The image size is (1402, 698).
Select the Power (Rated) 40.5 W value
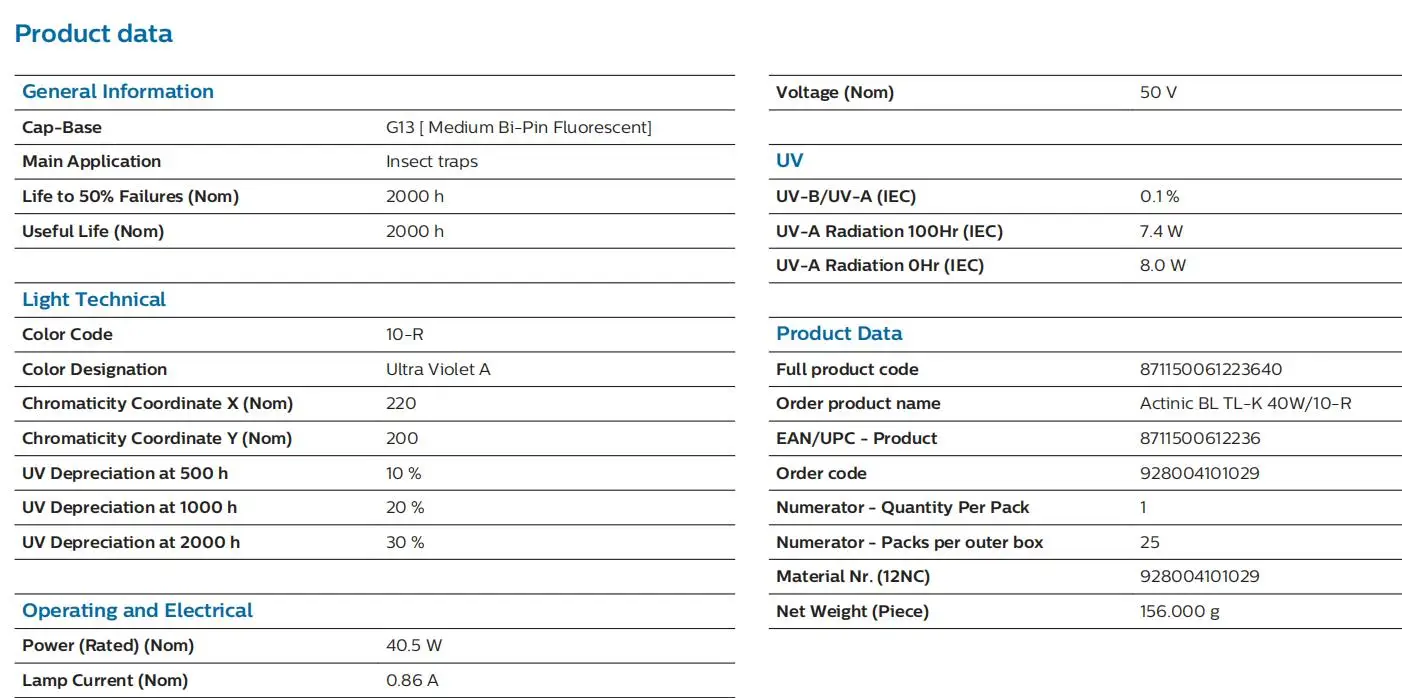pyautogui.click(x=414, y=646)
